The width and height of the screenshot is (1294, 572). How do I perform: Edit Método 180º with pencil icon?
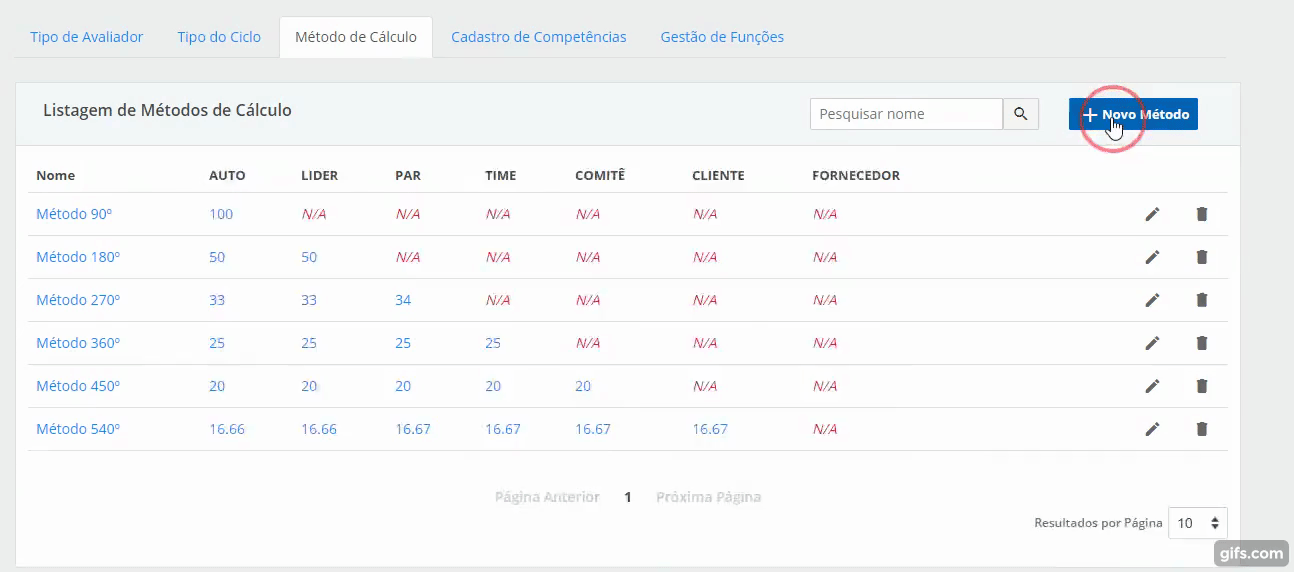click(x=1152, y=257)
